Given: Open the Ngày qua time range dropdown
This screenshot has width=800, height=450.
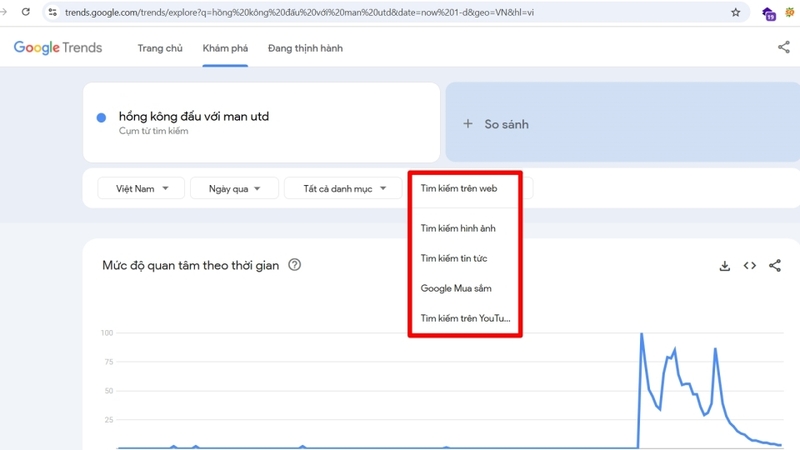Looking at the screenshot, I should 234,189.
